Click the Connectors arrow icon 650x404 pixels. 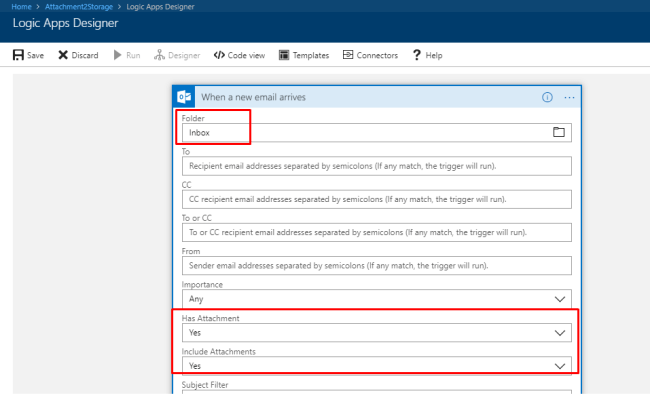coord(348,55)
